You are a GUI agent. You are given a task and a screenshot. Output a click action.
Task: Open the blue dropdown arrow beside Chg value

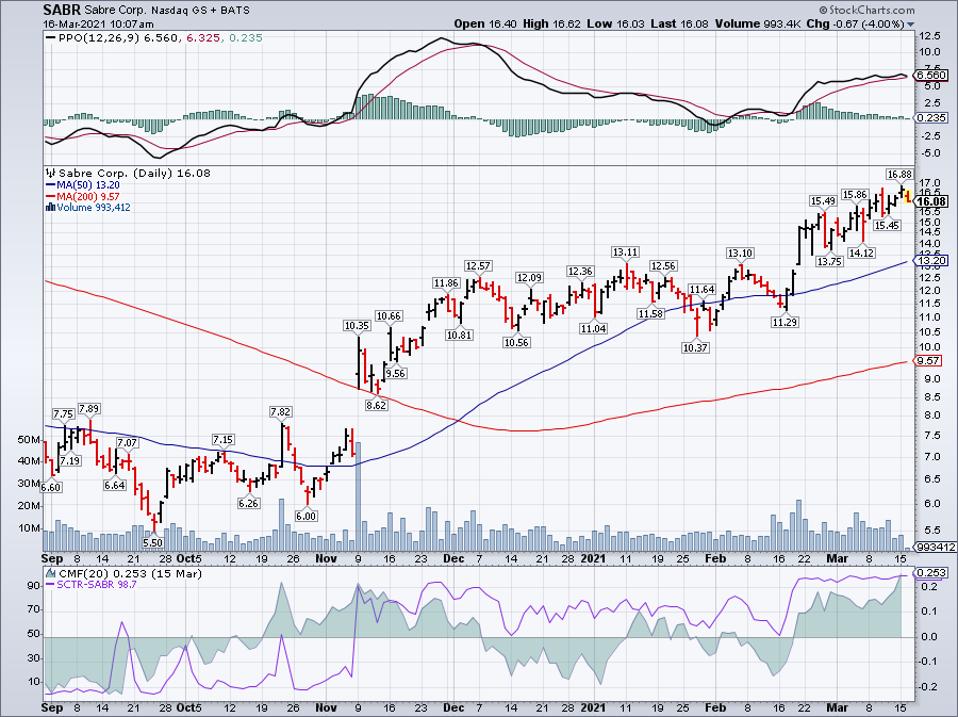pos(911,24)
